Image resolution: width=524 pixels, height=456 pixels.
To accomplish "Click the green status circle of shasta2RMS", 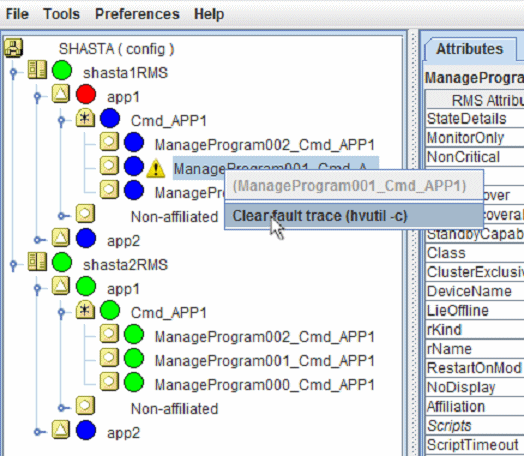I will pos(62,262).
